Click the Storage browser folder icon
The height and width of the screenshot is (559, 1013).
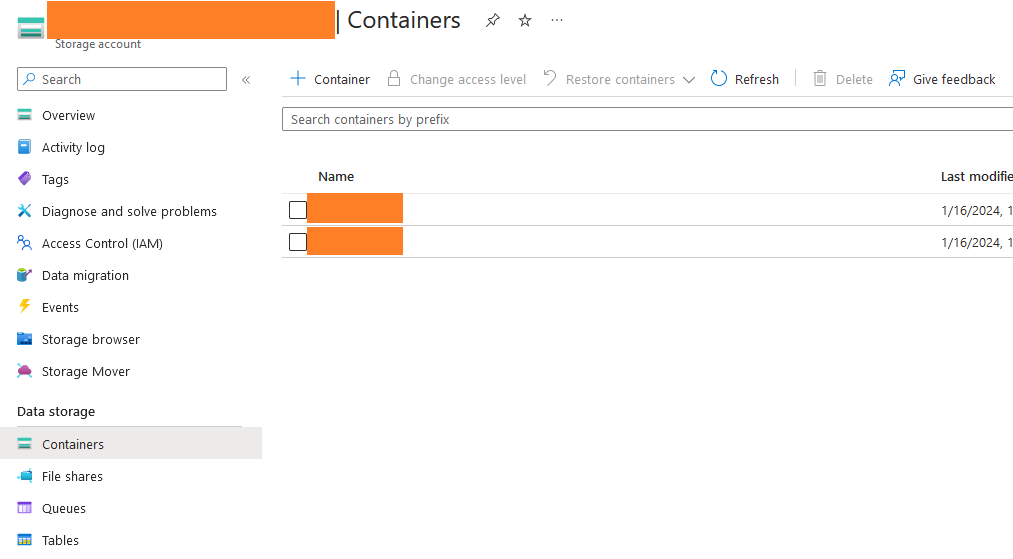25,339
